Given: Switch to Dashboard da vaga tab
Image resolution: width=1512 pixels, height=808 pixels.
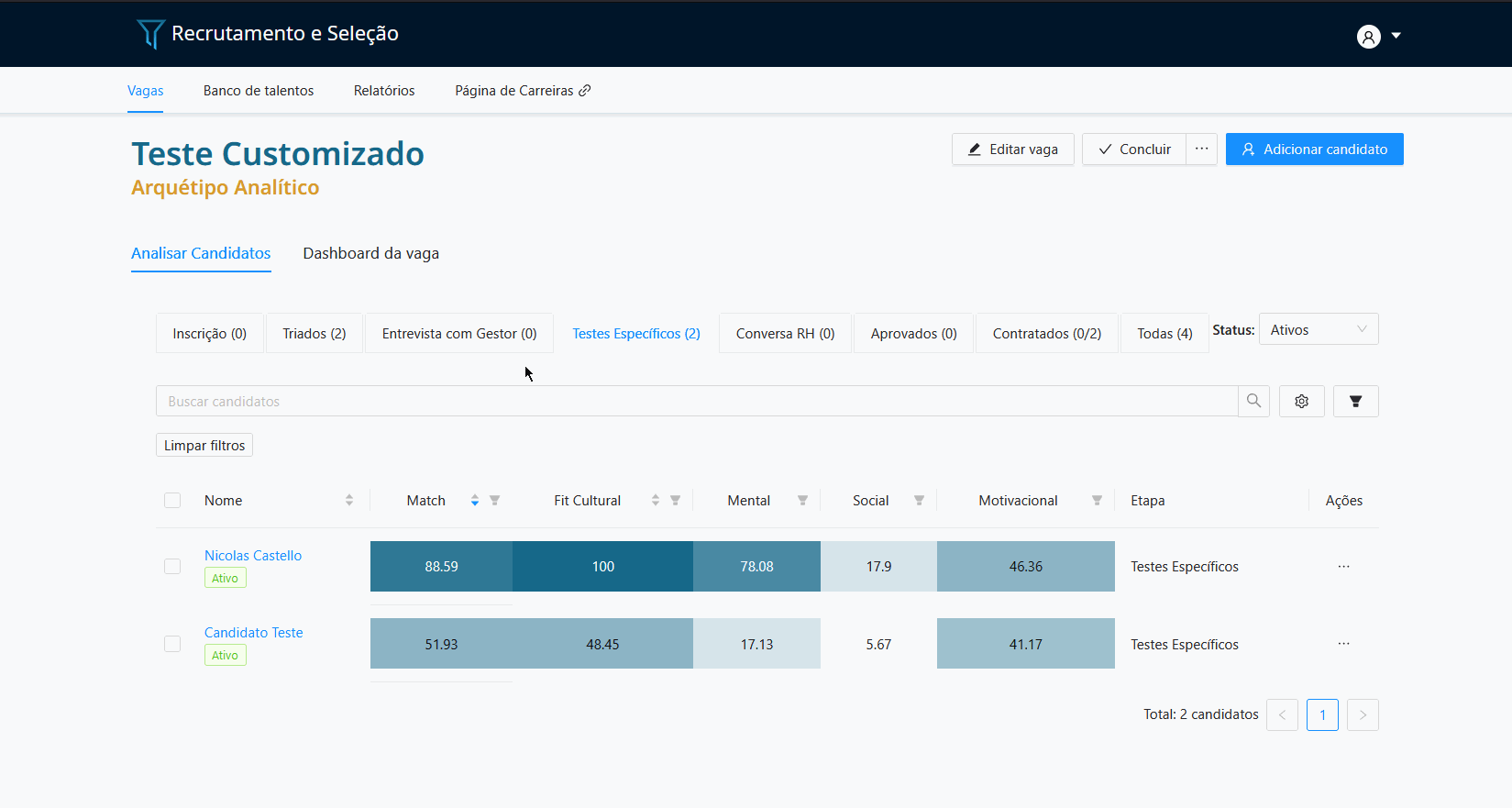Looking at the screenshot, I should point(370,253).
